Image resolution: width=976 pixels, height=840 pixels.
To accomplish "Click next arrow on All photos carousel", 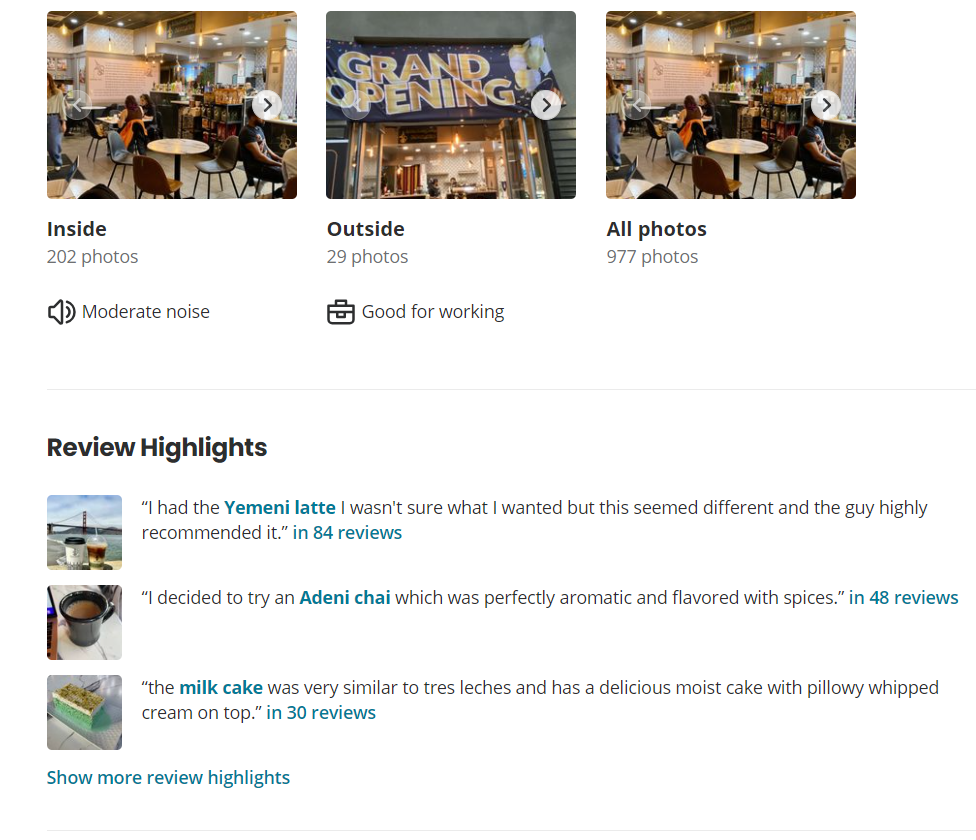I will pos(826,105).
